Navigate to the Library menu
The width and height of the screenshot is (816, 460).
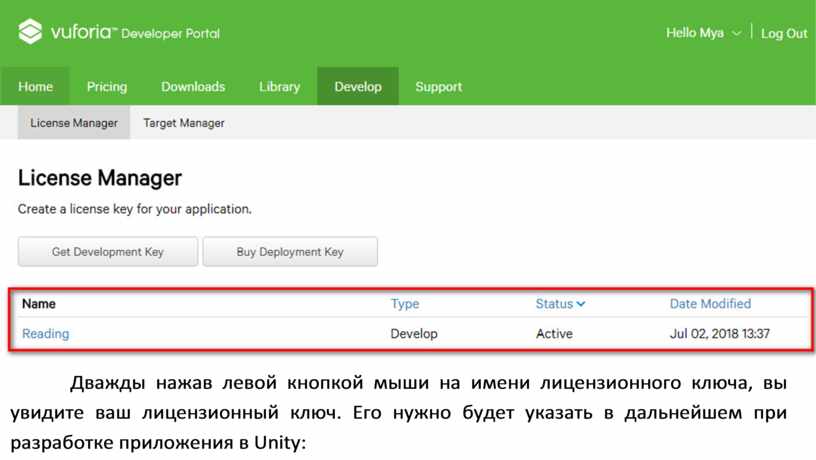click(x=279, y=86)
